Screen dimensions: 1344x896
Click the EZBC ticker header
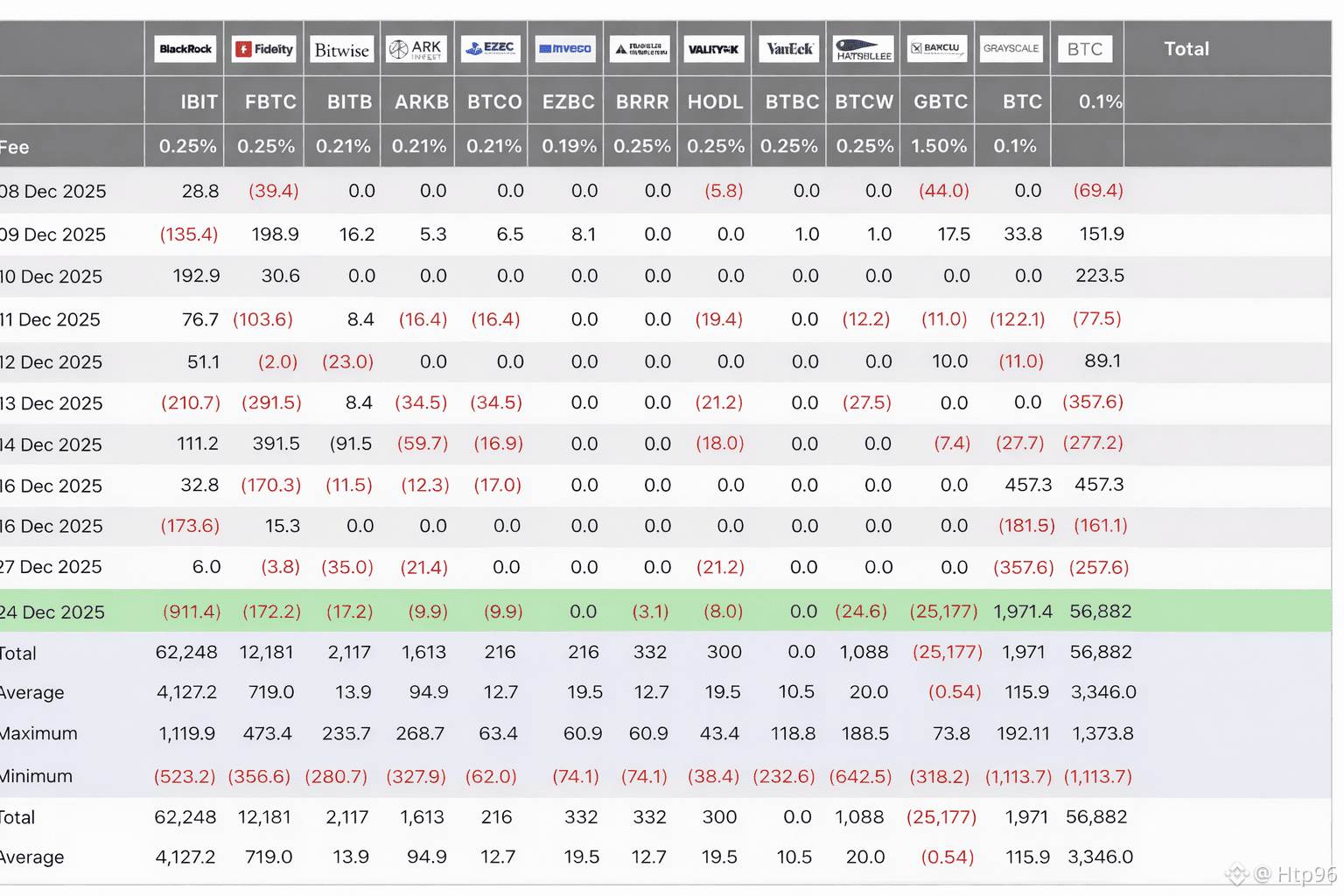(x=569, y=101)
